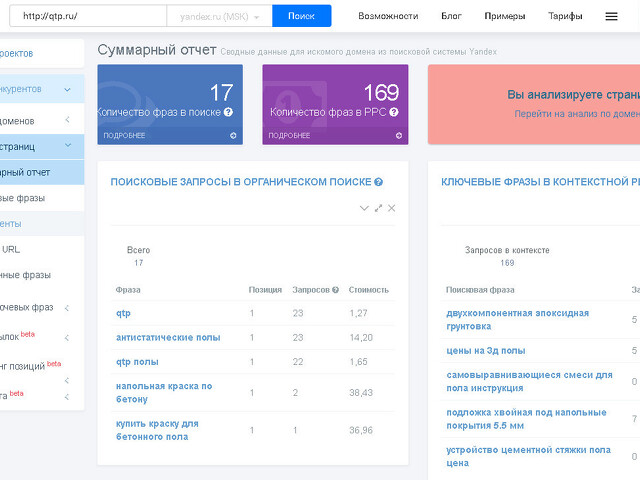This screenshot has height=480, width=640.
Task: Click the URL input field with http://qtp.ru/
Action: (88, 16)
